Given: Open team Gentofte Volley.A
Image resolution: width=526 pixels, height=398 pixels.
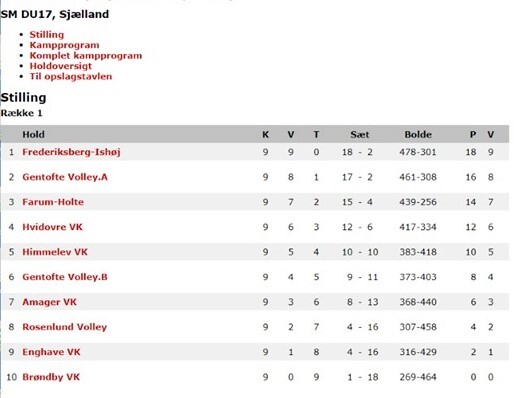Looking at the screenshot, I should [x=65, y=177].
